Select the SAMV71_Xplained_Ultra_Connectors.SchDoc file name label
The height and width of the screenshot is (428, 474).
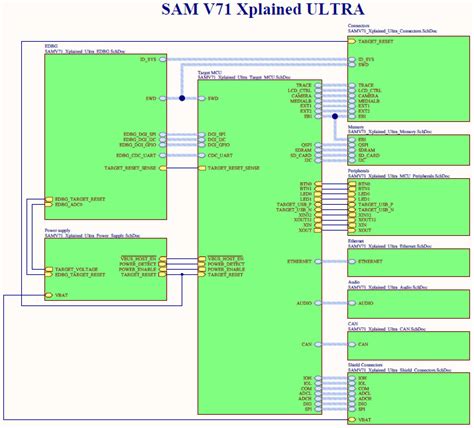[x=392, y=31]
